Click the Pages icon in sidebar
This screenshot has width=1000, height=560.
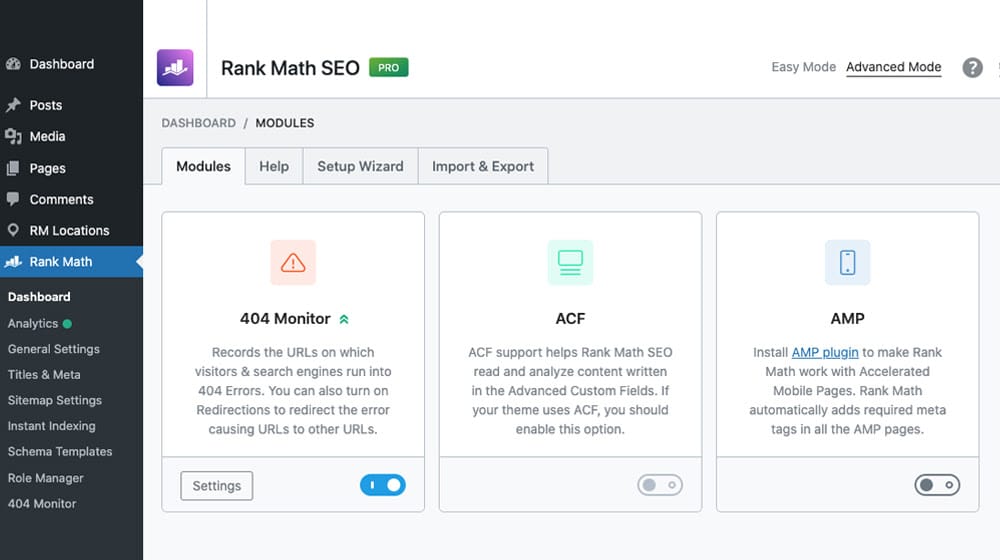tap(13, 168)
